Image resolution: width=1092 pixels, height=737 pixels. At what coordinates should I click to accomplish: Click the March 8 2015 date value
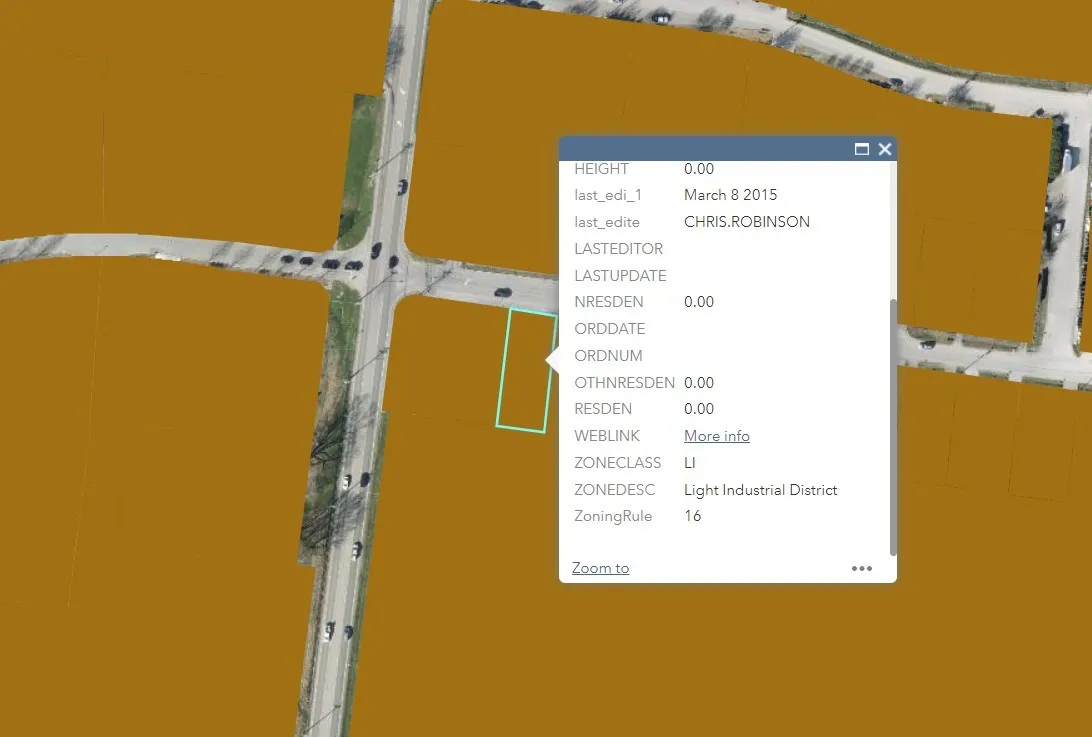[730, 195]
